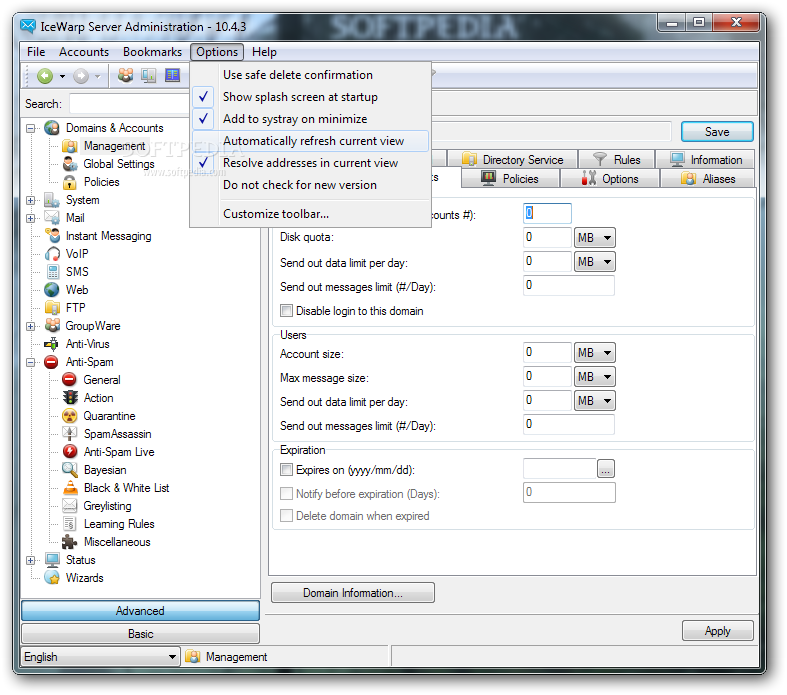Click the Advanced view button

(x=140, y=611)
